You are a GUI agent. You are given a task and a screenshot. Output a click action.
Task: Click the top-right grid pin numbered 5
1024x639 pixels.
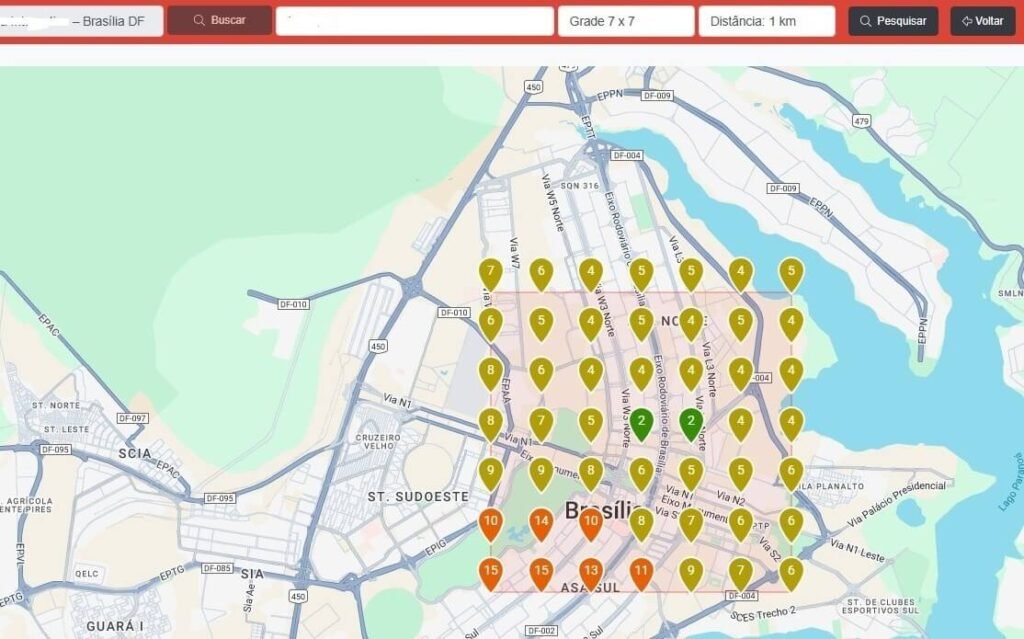coord(791,272)
